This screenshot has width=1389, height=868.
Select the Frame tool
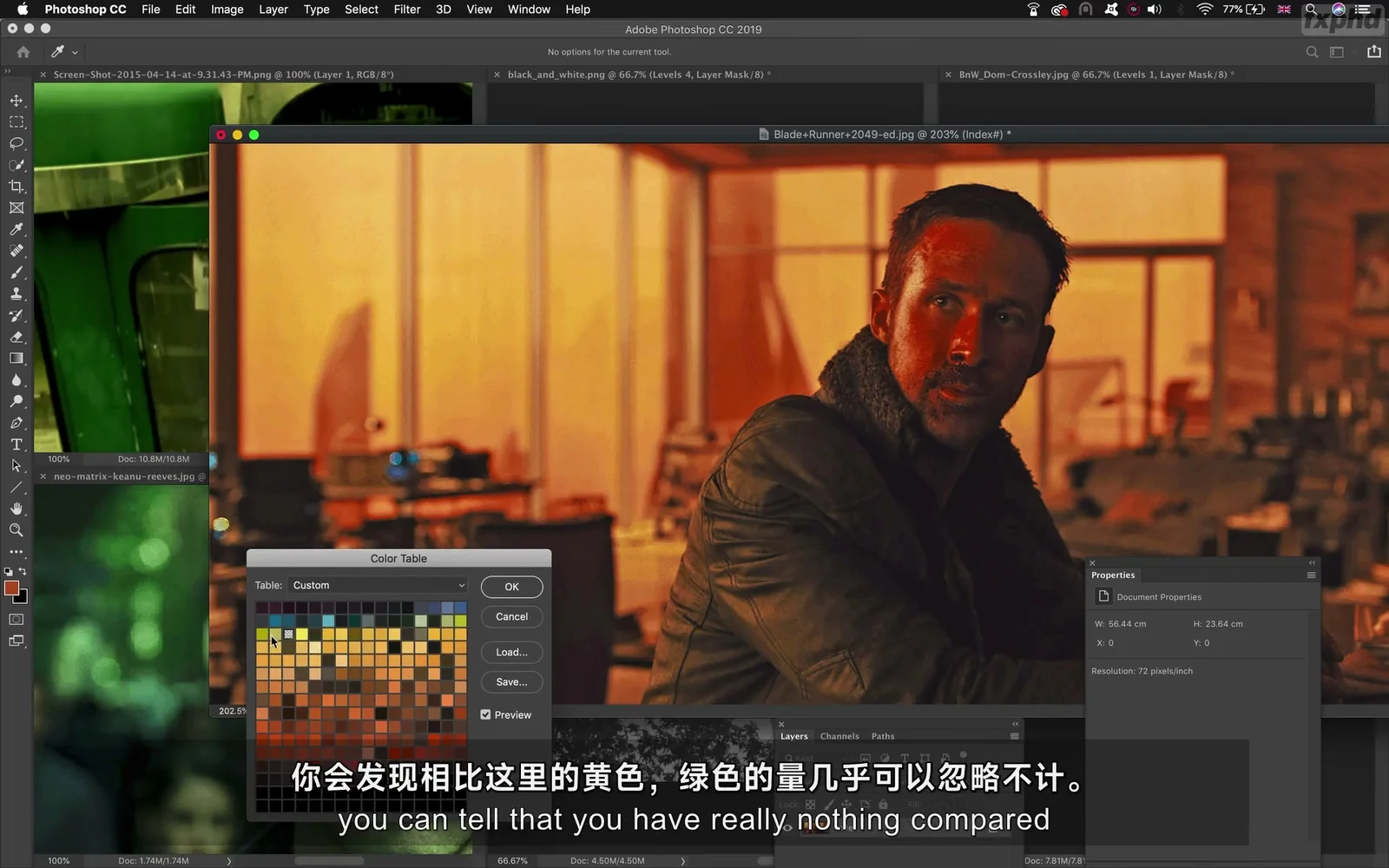coord(16,208)
